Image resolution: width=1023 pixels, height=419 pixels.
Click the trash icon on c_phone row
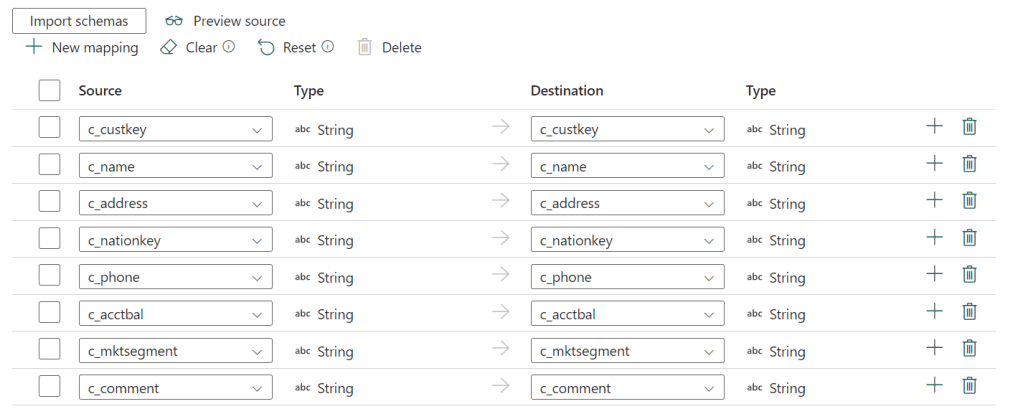click(x=969, y=274)
